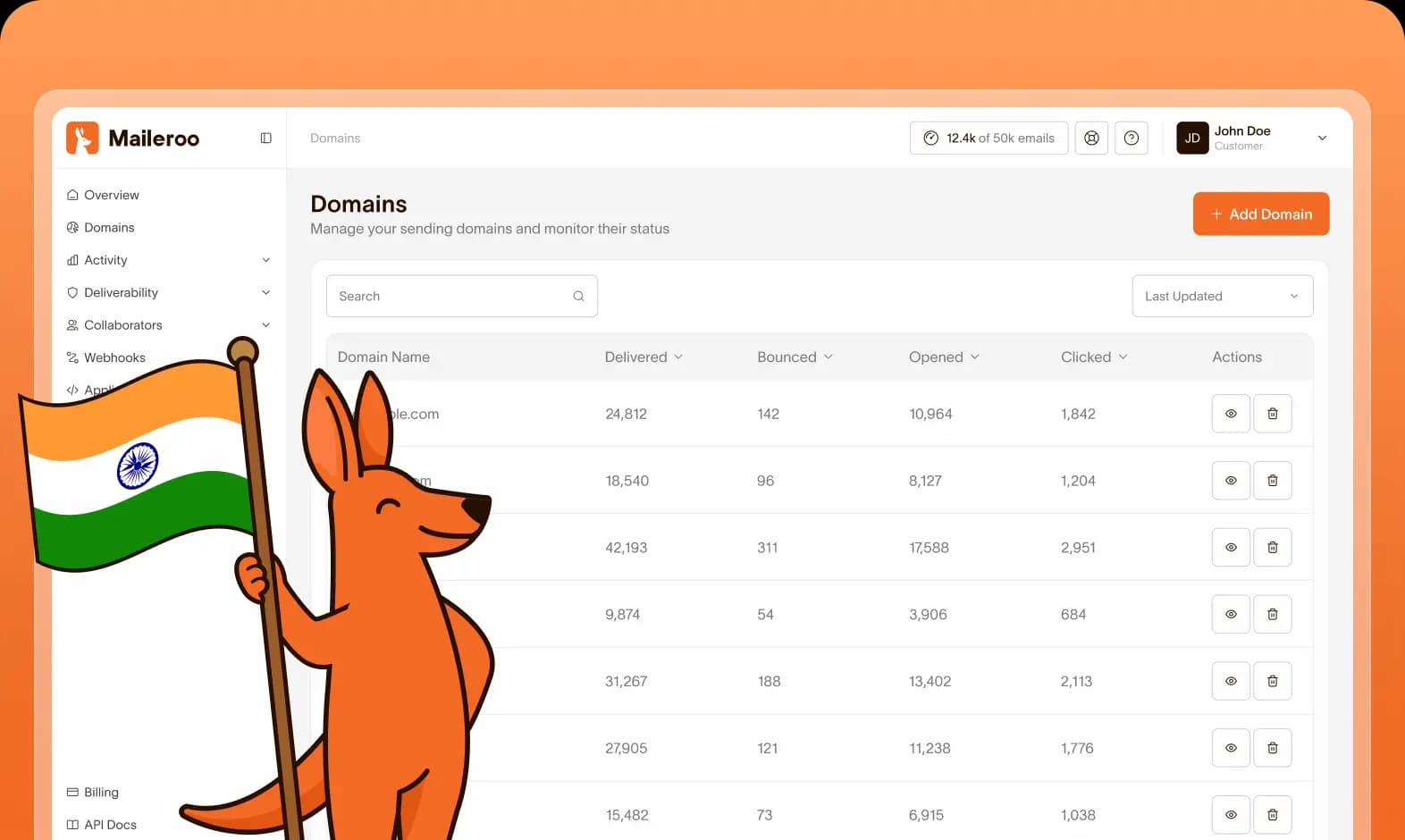Click the Opened value 13,402
Image resolution: width=1405 pixels, height=840 pixels.
coord(930,681)
